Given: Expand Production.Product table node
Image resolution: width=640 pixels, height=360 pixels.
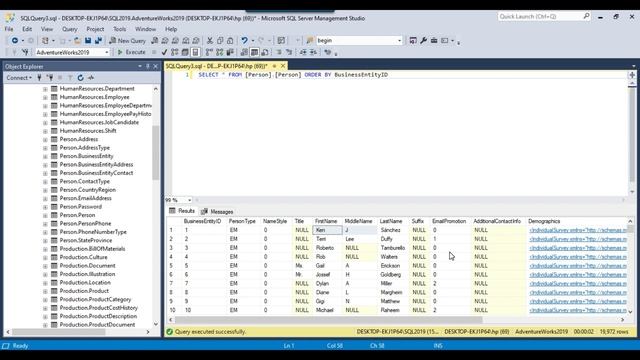Looking at the screenshot, I should click(45, 291).
